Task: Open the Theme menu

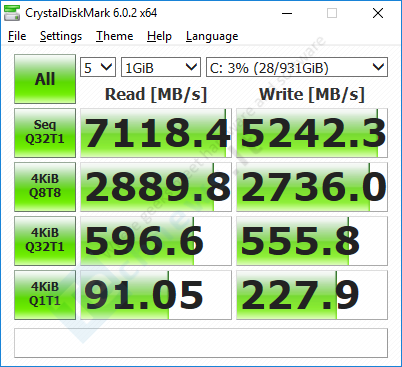Action: tap(114, 36)
